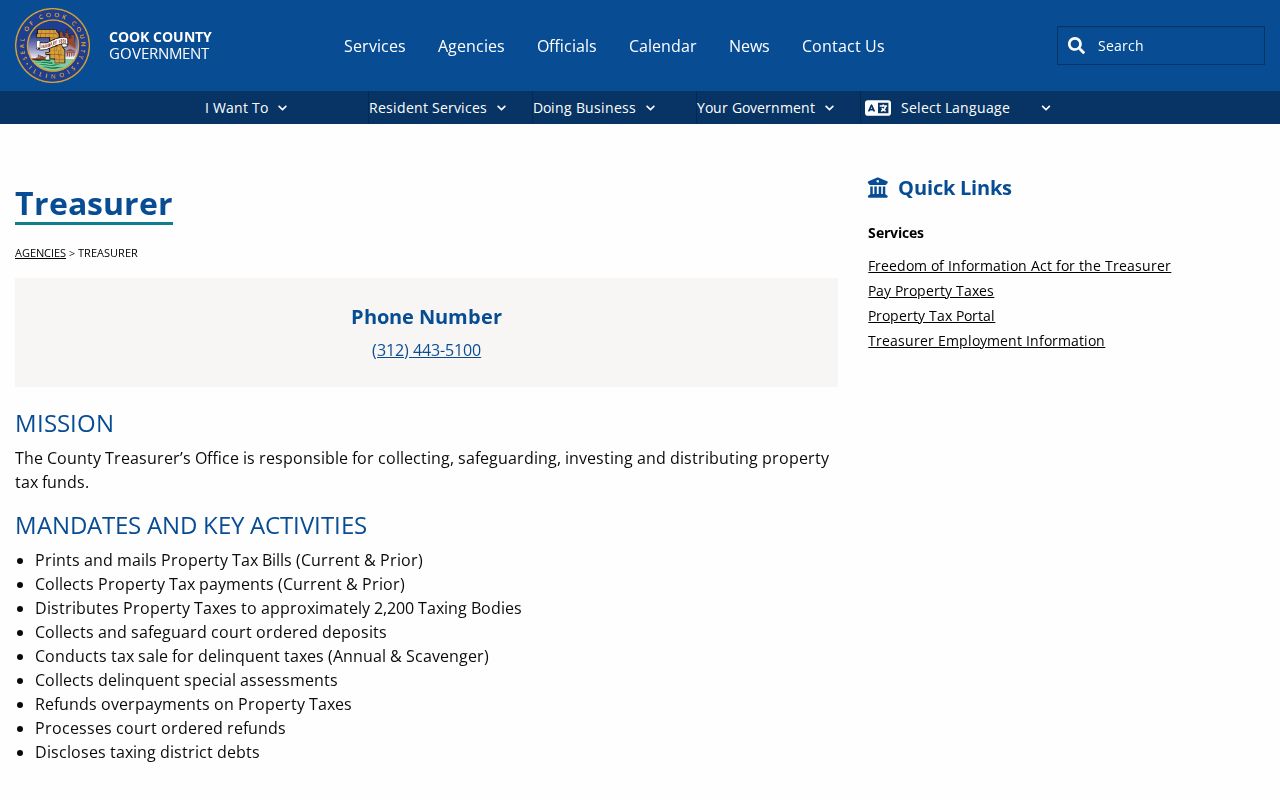Click the Services label under Quick Links
The width and height of the screenshot is (1280, 800).
[x=896, y=233]
